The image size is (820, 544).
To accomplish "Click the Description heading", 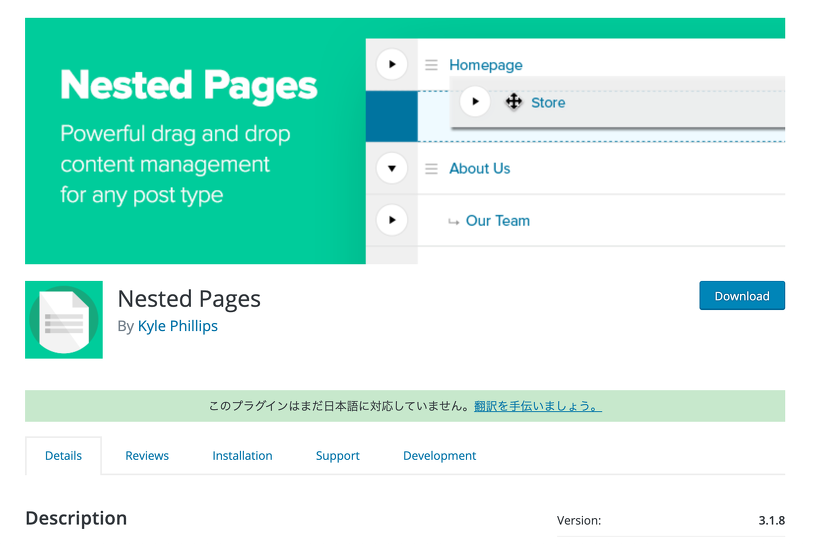I will tap(76, 518).
